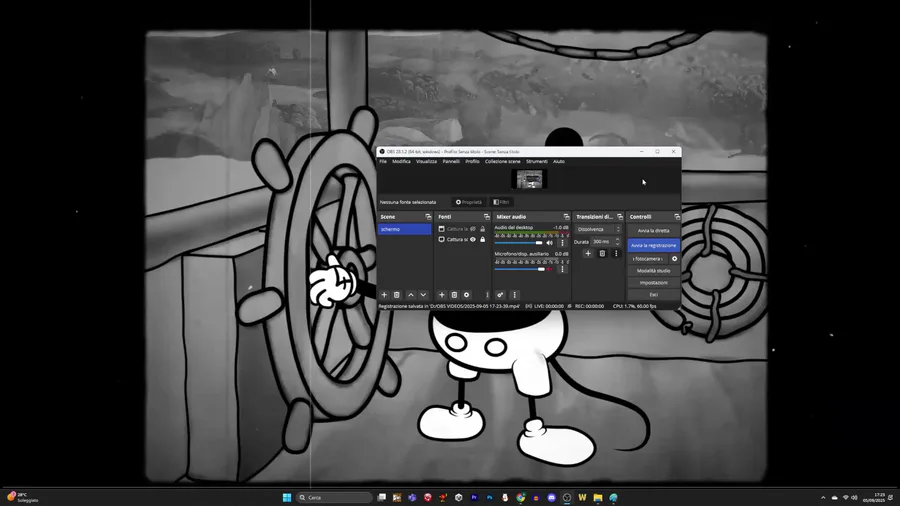900x506 pixels.
Task: Open the taskbar clock and date
Action: click(873, 497)
